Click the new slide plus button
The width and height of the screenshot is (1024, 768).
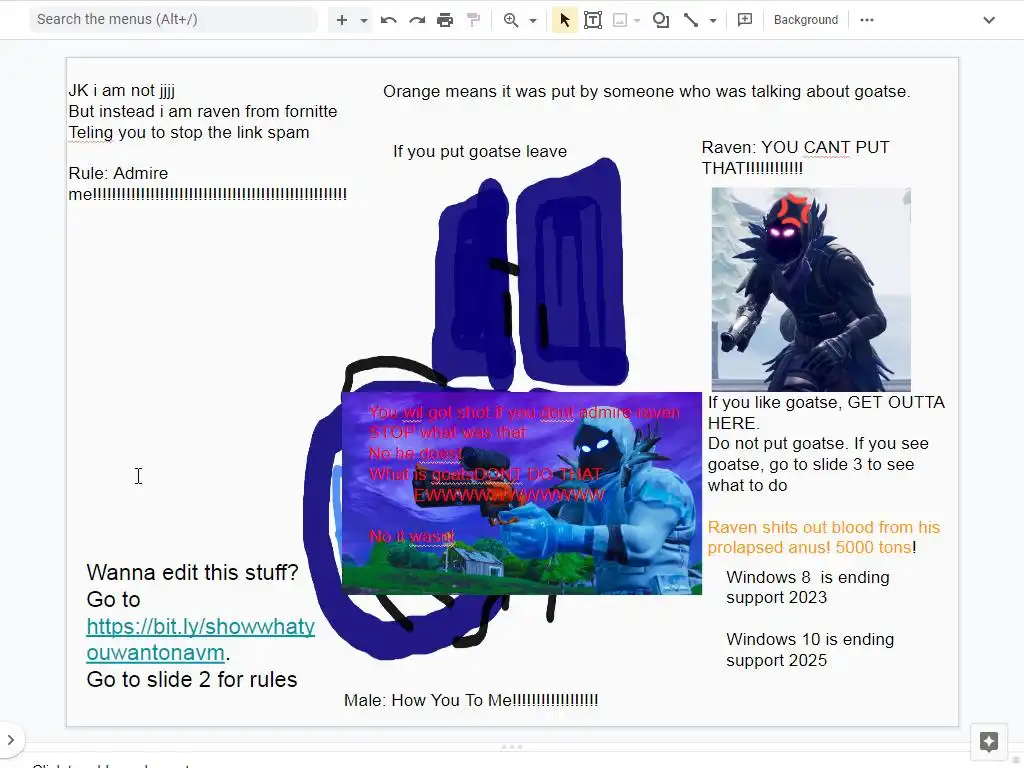point(342,20)
